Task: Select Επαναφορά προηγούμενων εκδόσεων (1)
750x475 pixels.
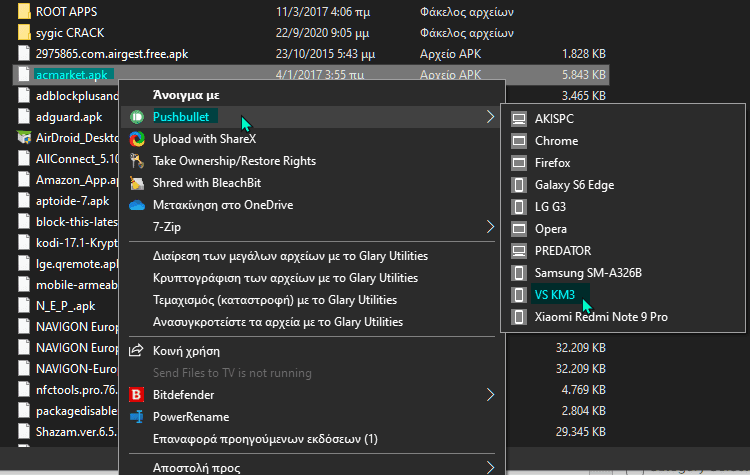Action: click(312, 439)
